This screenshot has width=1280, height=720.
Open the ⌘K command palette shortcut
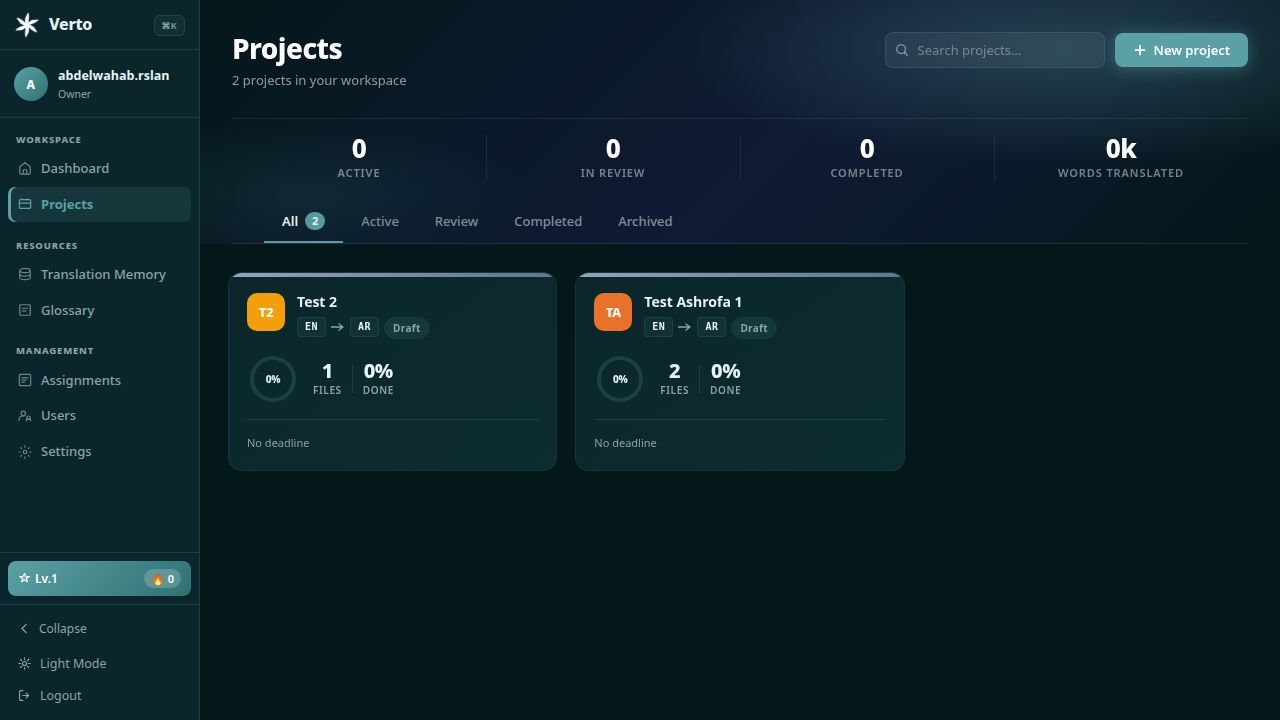[x=169, y=26]
